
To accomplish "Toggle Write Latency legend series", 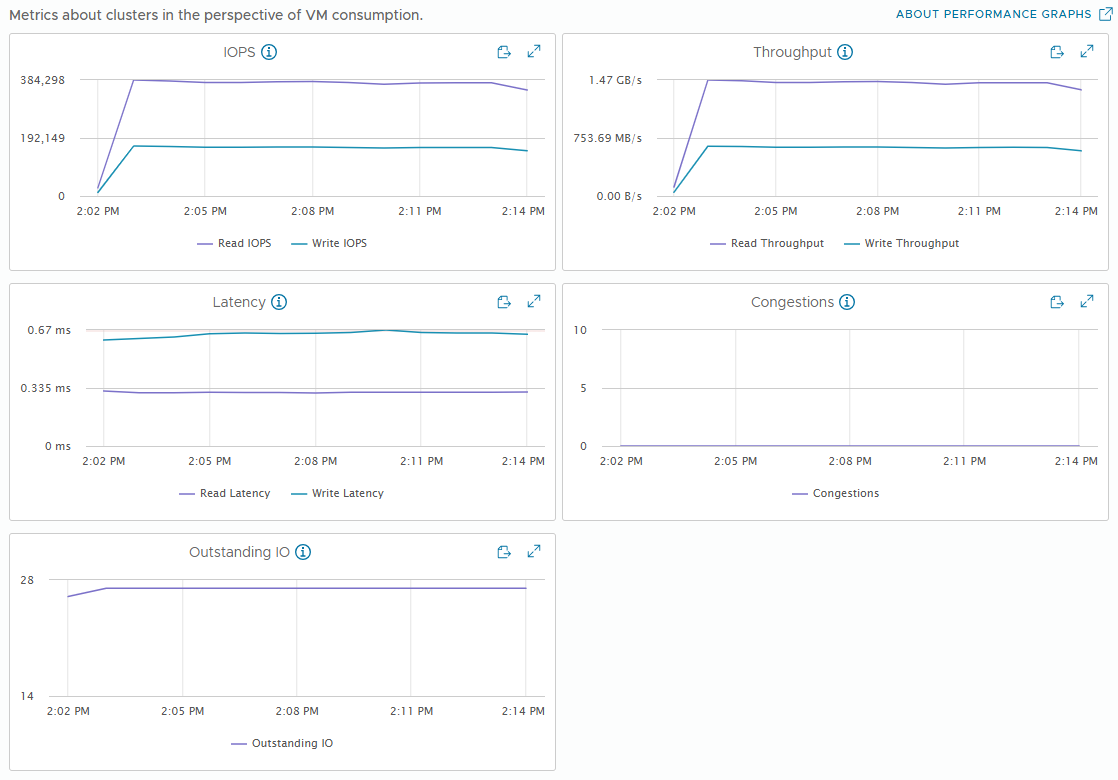I will pos(338,493).
